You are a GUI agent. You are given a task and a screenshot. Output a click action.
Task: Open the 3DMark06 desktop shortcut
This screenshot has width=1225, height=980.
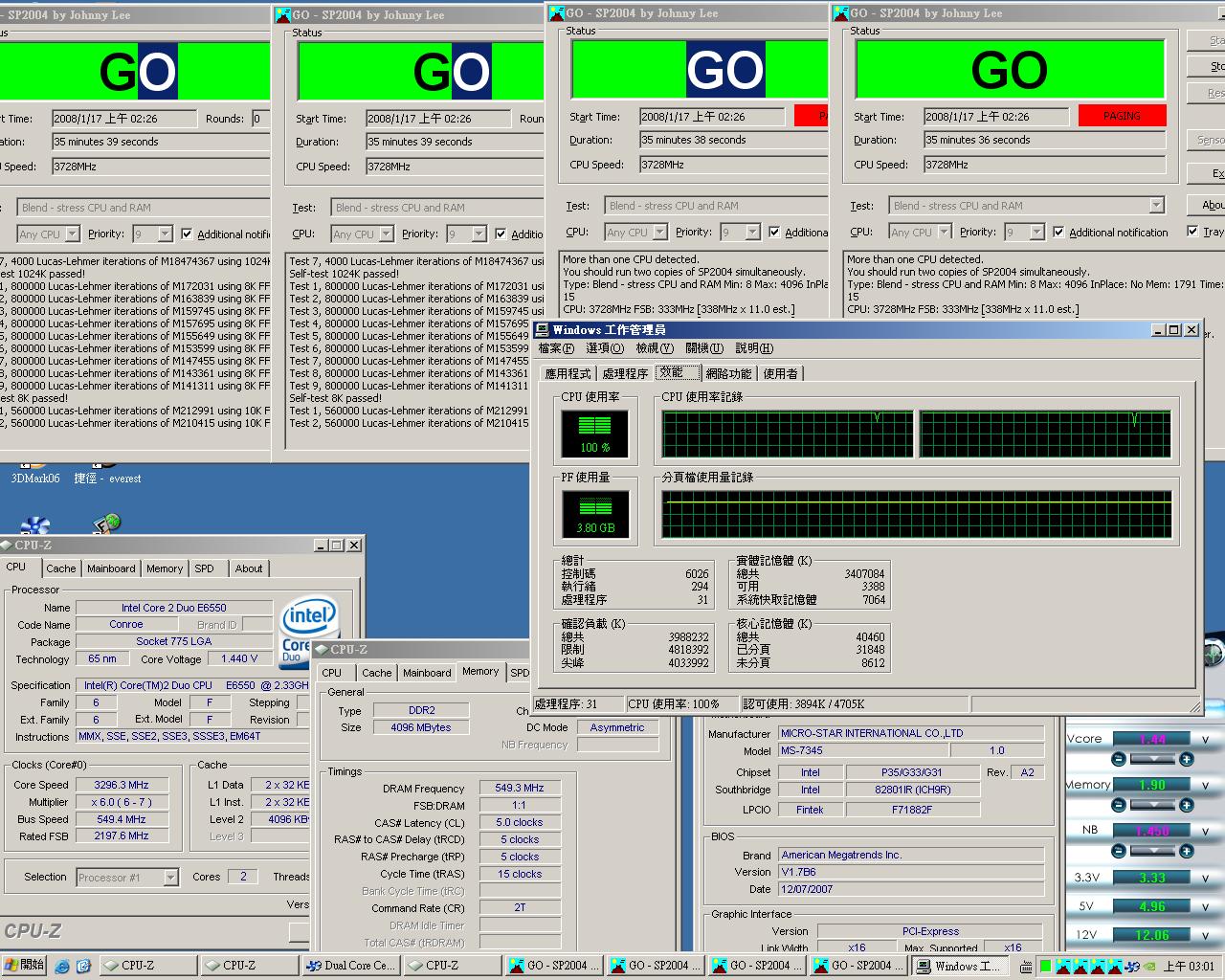coord(34,478)
